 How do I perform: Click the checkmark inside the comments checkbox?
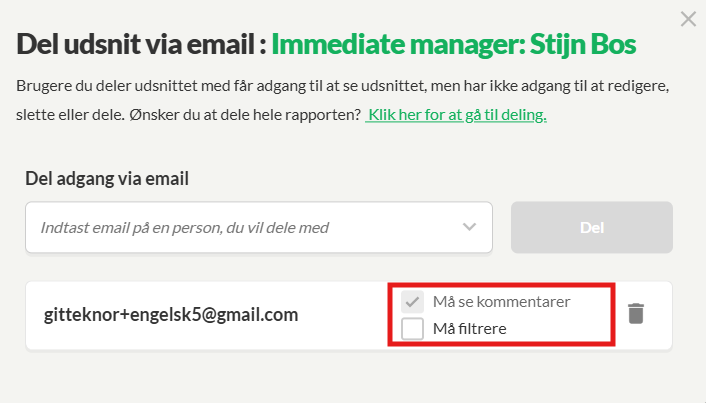412,301
